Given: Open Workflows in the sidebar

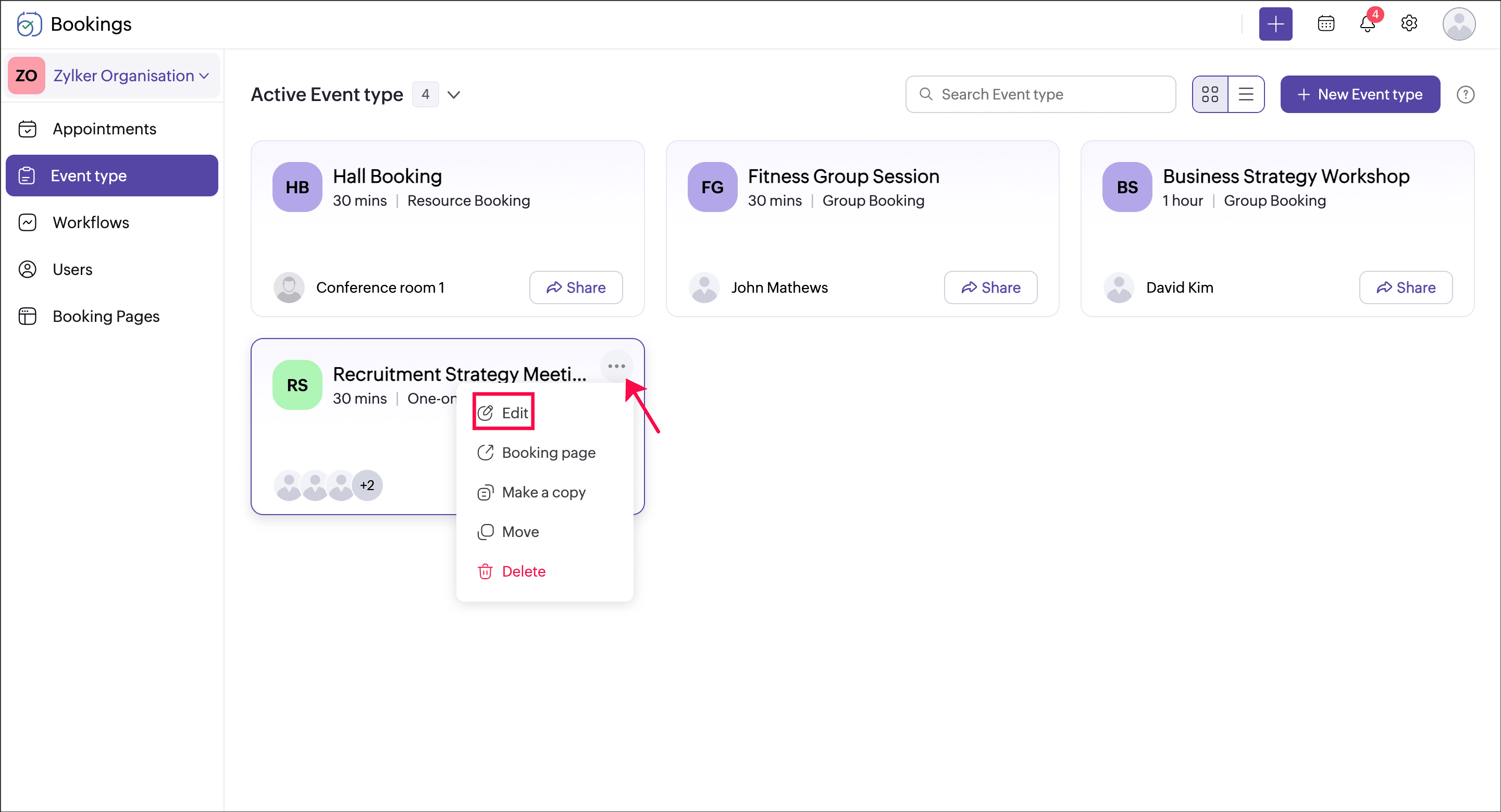Looking at the screenshot, I should 90,222.
